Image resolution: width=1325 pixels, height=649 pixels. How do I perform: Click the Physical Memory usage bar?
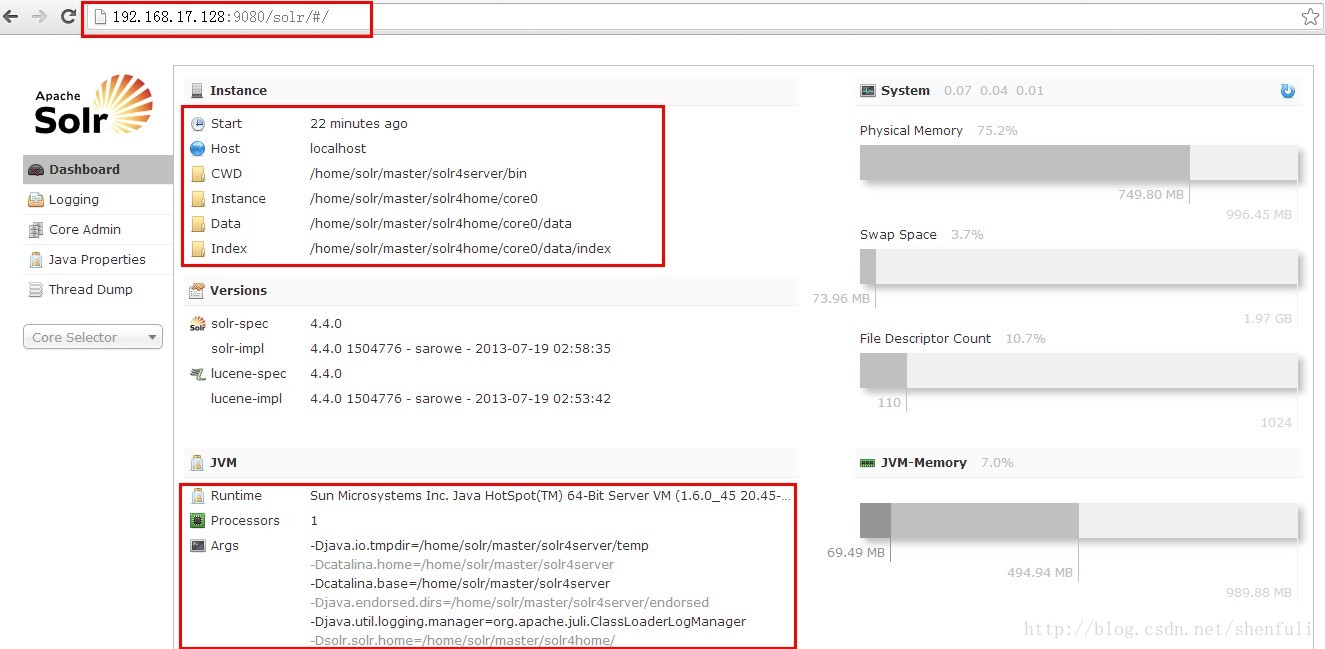1079,163
